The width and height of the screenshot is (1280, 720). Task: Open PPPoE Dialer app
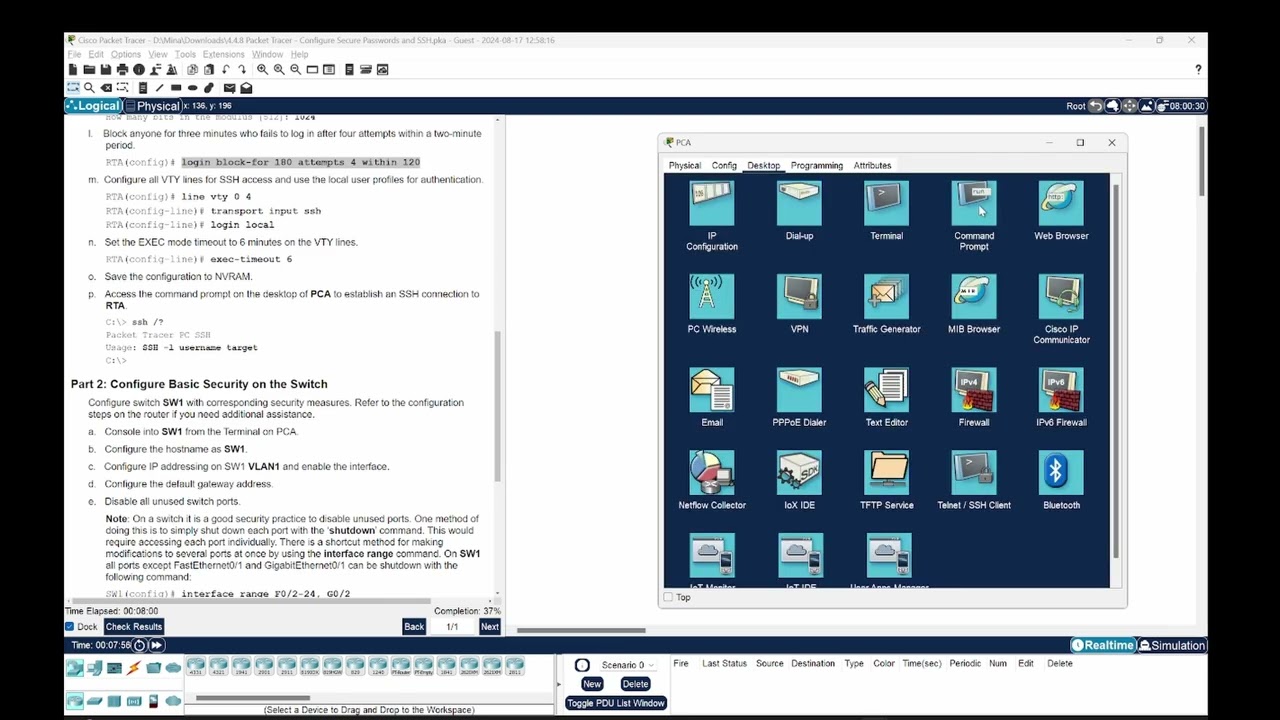799,390
